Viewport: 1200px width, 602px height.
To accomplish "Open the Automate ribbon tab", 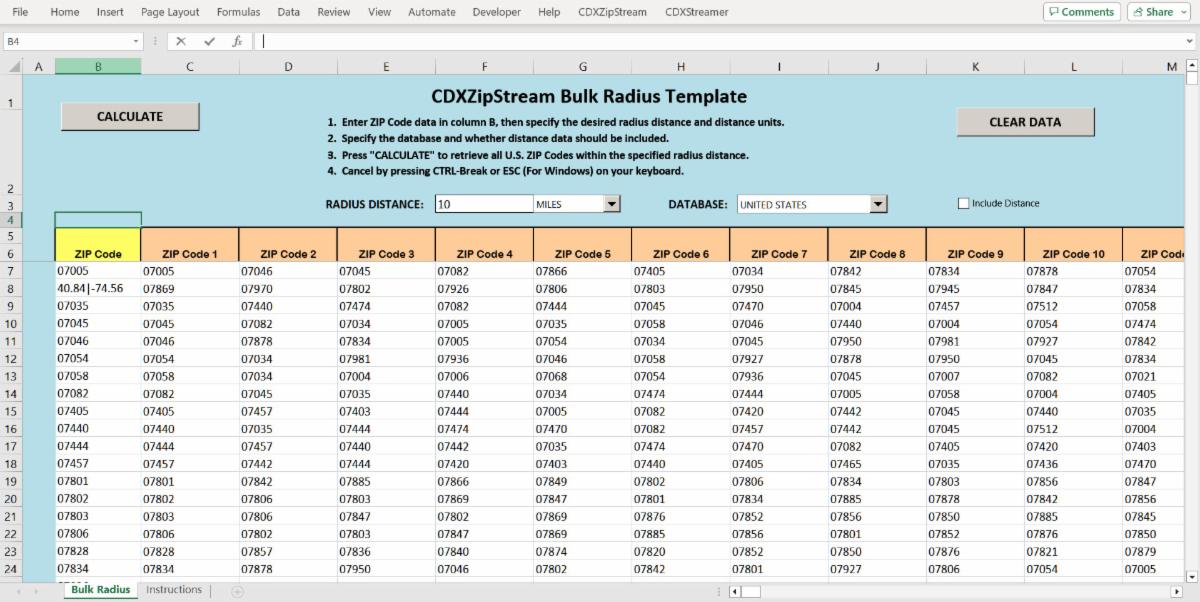I will 432,12.
